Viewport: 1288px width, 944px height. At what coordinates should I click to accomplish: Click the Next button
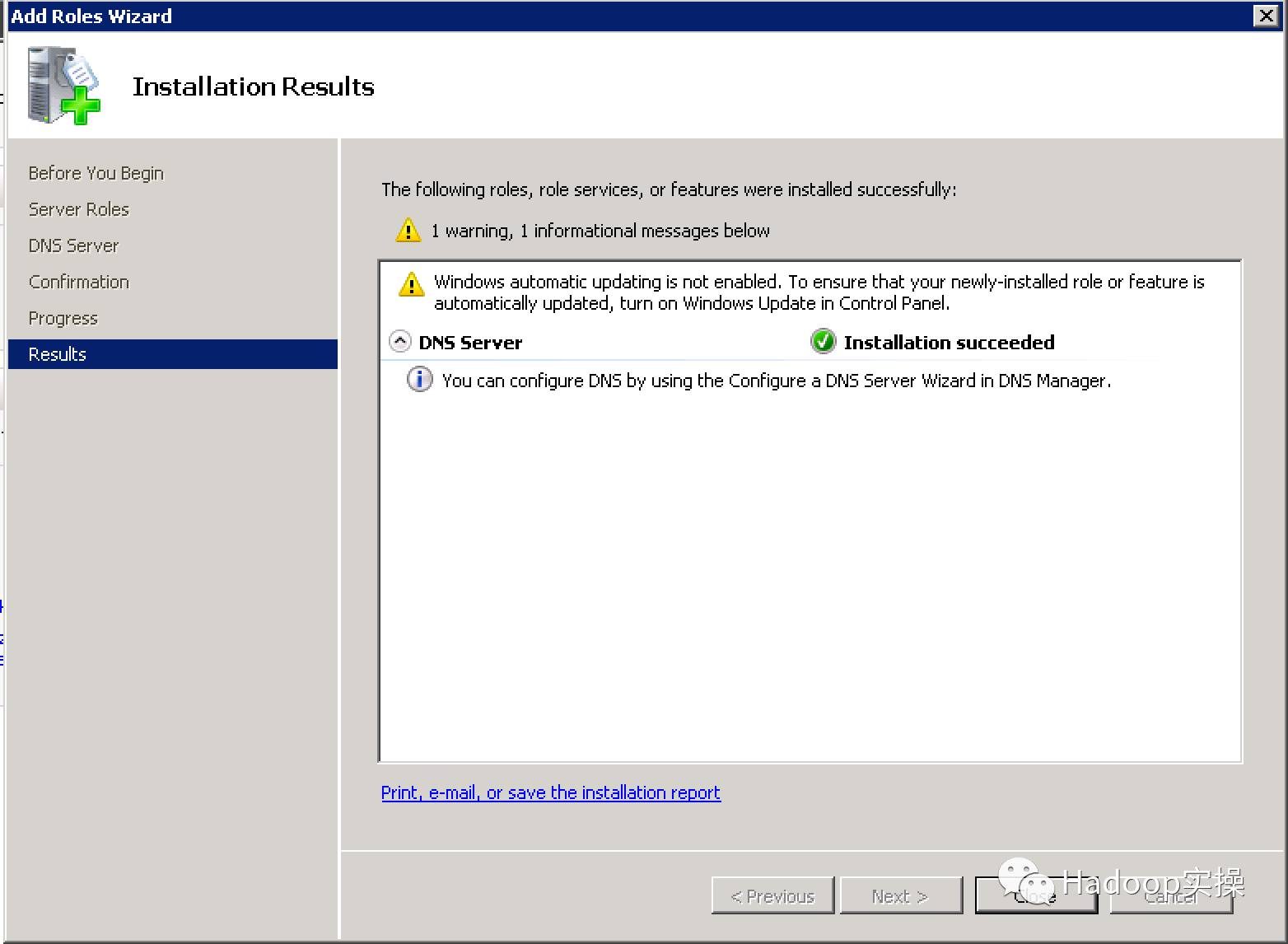(901, 895)
